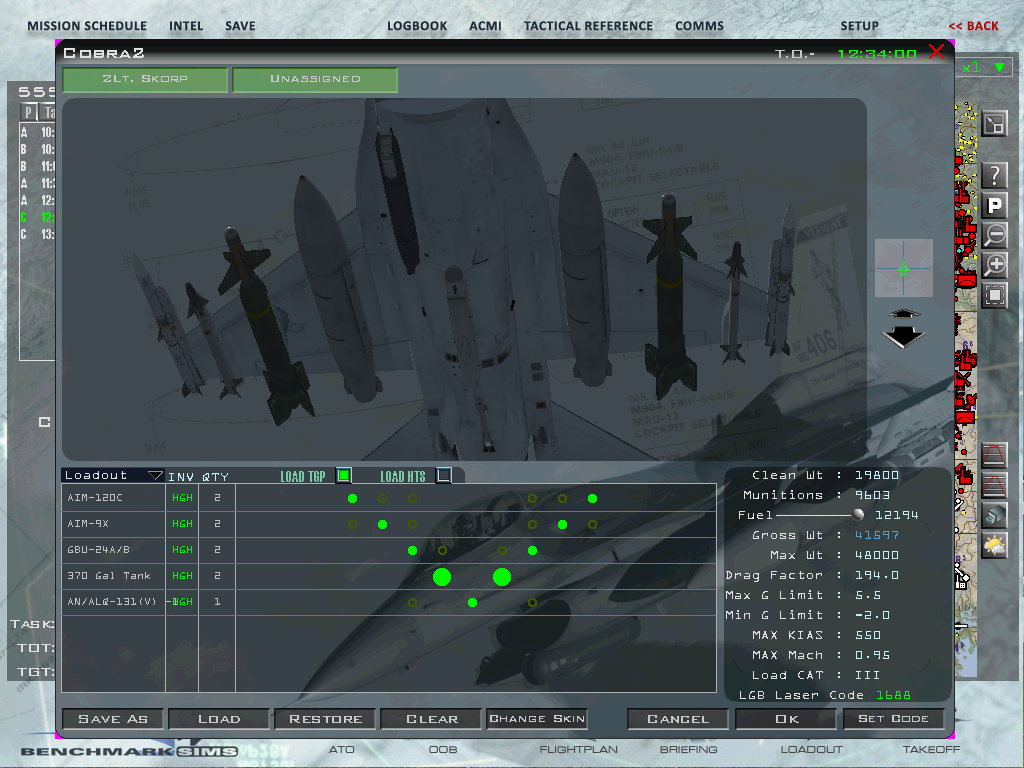Click the map ruler tool icon at top

point(994,123)
